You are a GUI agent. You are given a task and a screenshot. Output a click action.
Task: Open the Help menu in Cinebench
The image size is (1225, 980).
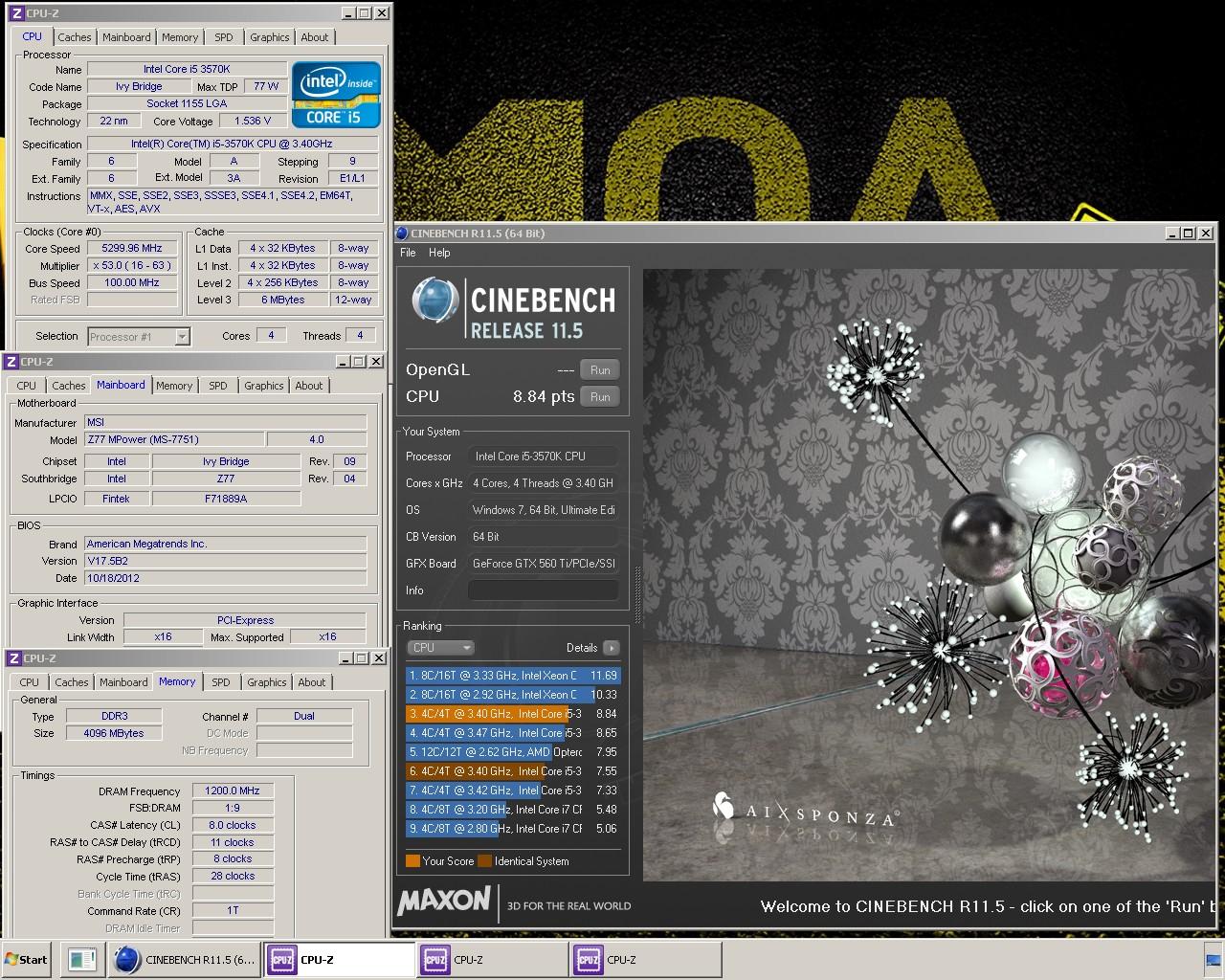point(439,253)
